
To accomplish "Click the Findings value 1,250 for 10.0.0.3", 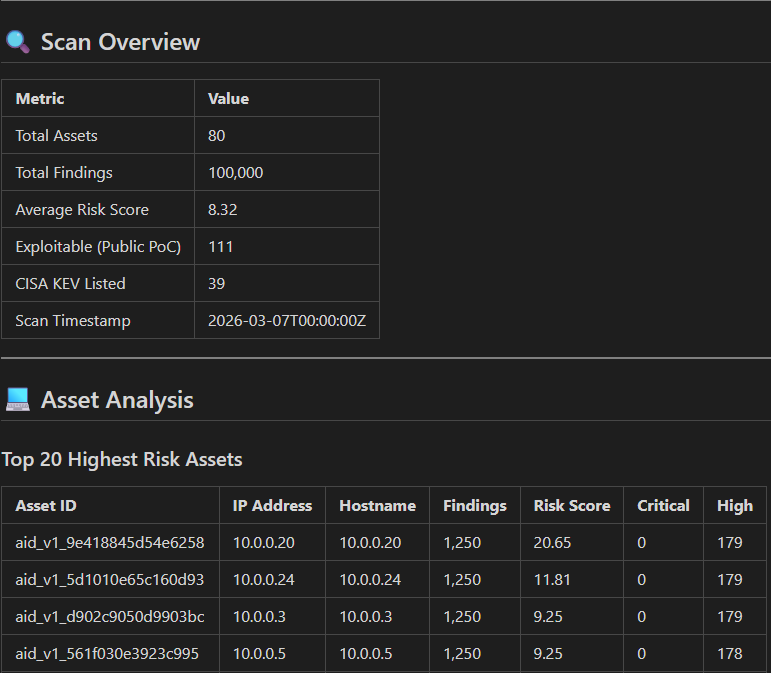I will tap(462, 616).
